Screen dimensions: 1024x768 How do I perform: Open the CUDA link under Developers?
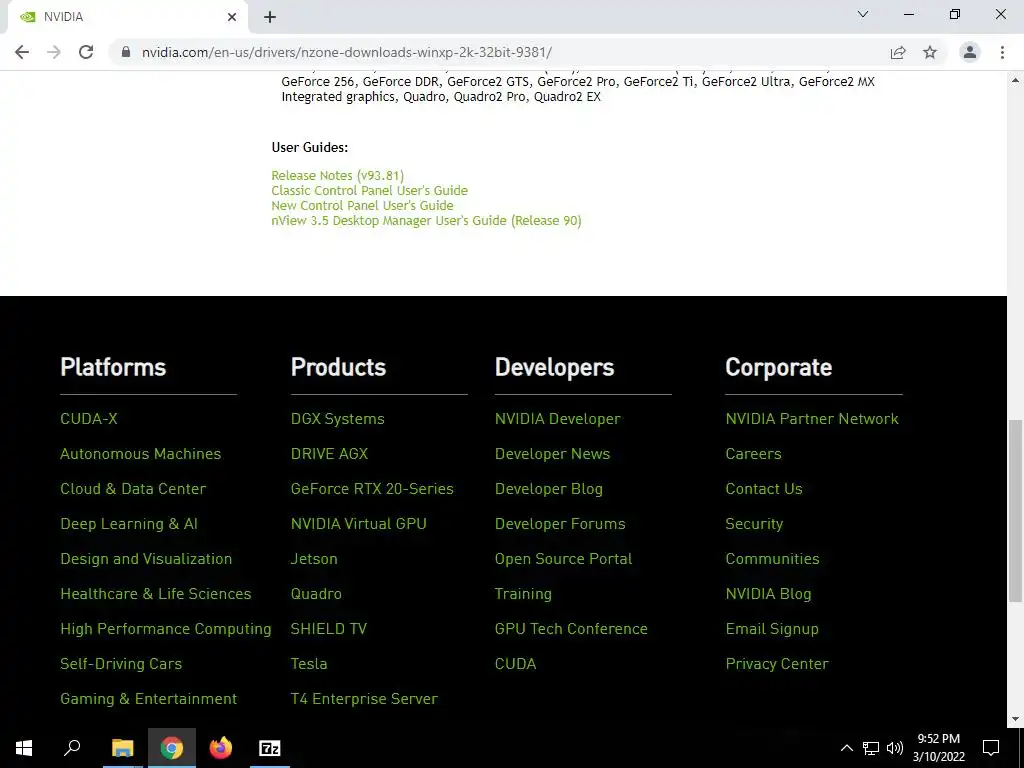515,664
